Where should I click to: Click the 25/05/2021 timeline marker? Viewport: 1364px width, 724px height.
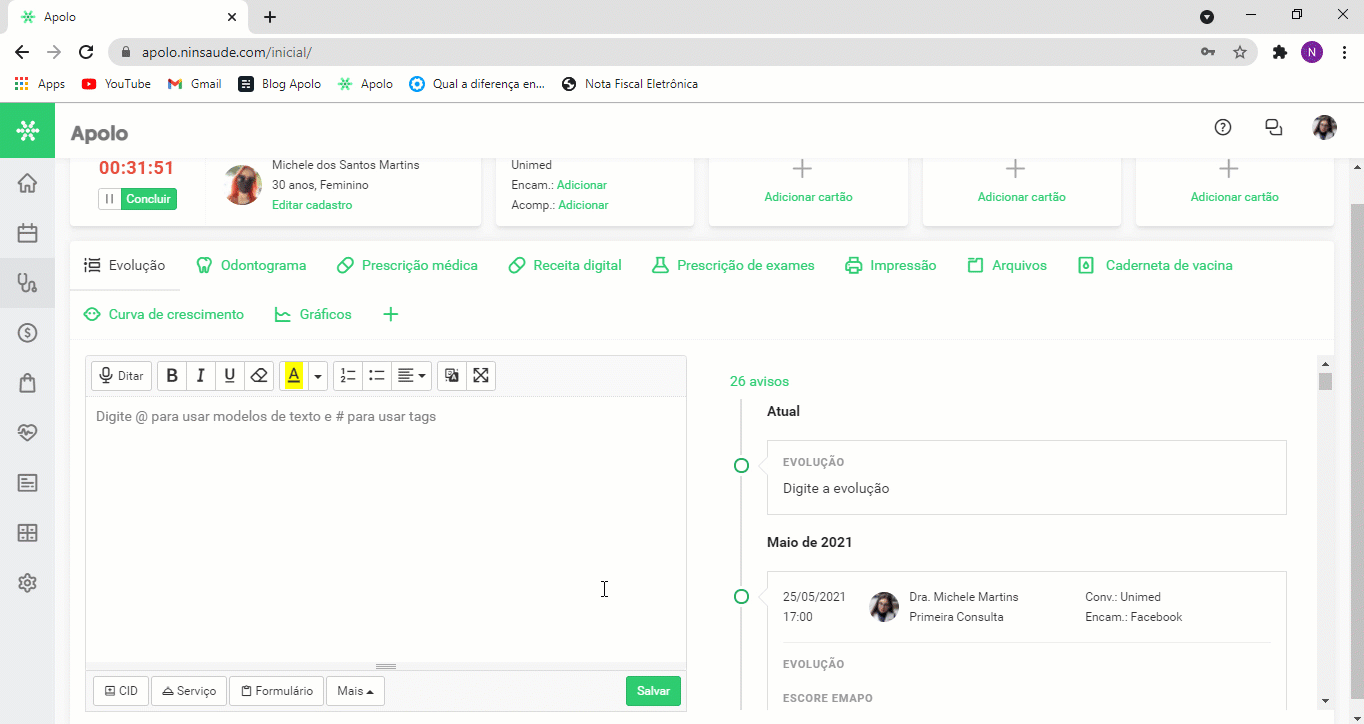[x=741, y=597]
